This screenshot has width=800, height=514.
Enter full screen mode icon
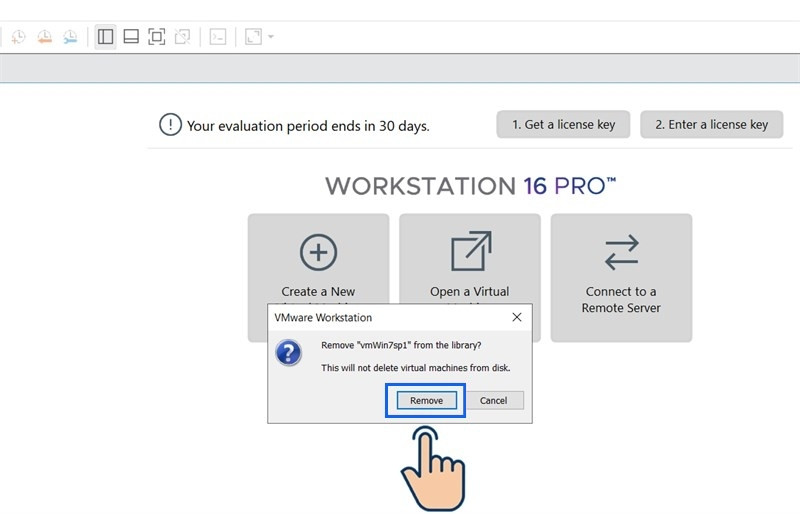pos(156,37)
